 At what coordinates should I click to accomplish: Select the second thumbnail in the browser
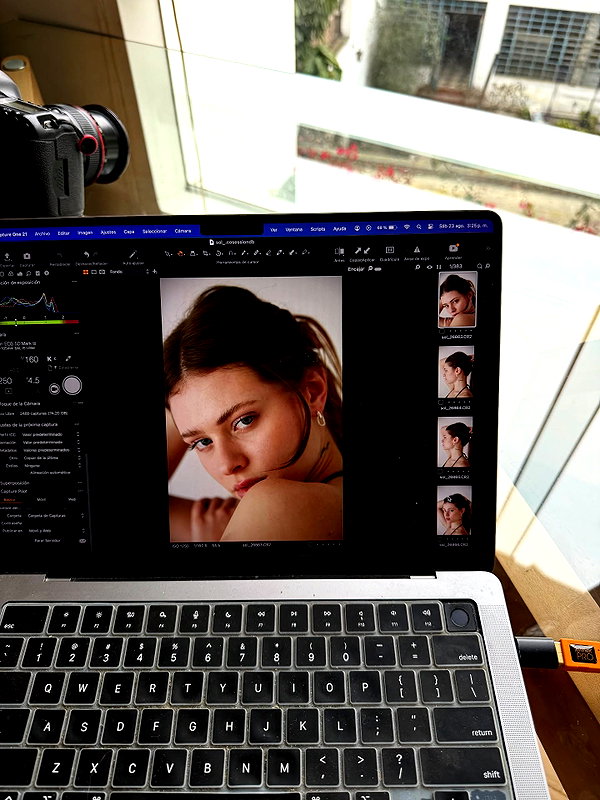(456, 372)
